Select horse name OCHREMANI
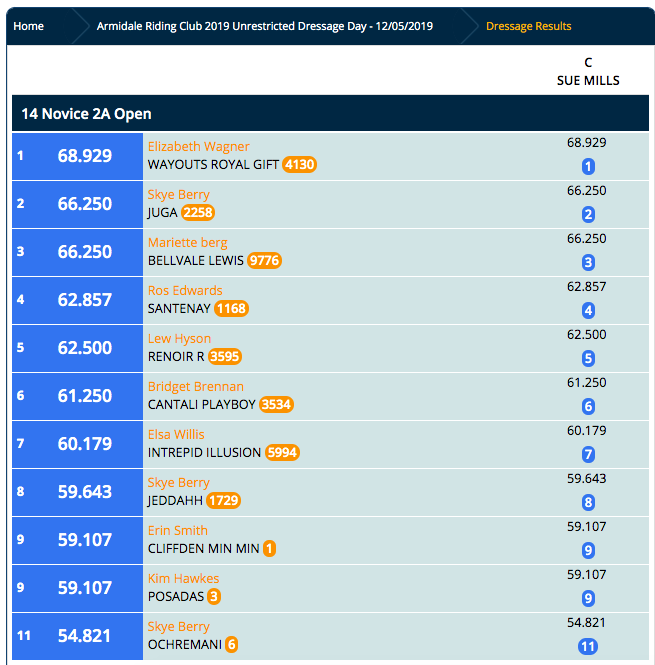The width and height of the screenshot is (655, 665). (x=185, y=644)
